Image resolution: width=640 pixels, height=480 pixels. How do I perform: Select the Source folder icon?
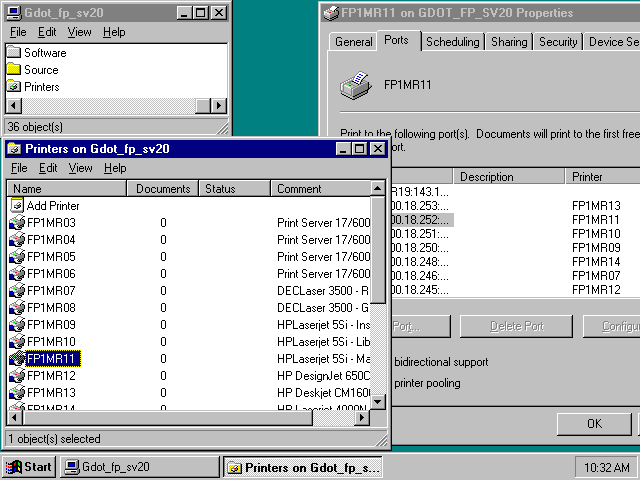14,69
